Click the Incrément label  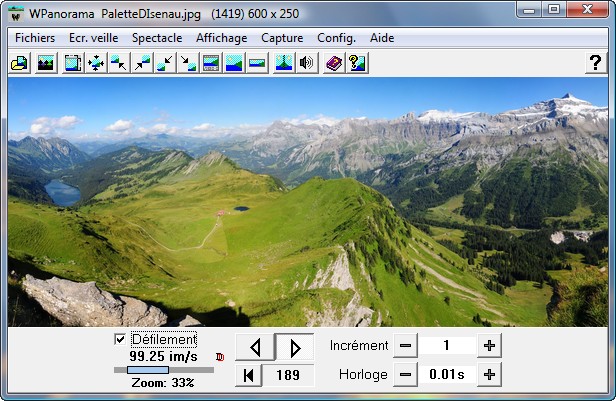[x=359, y=345]
